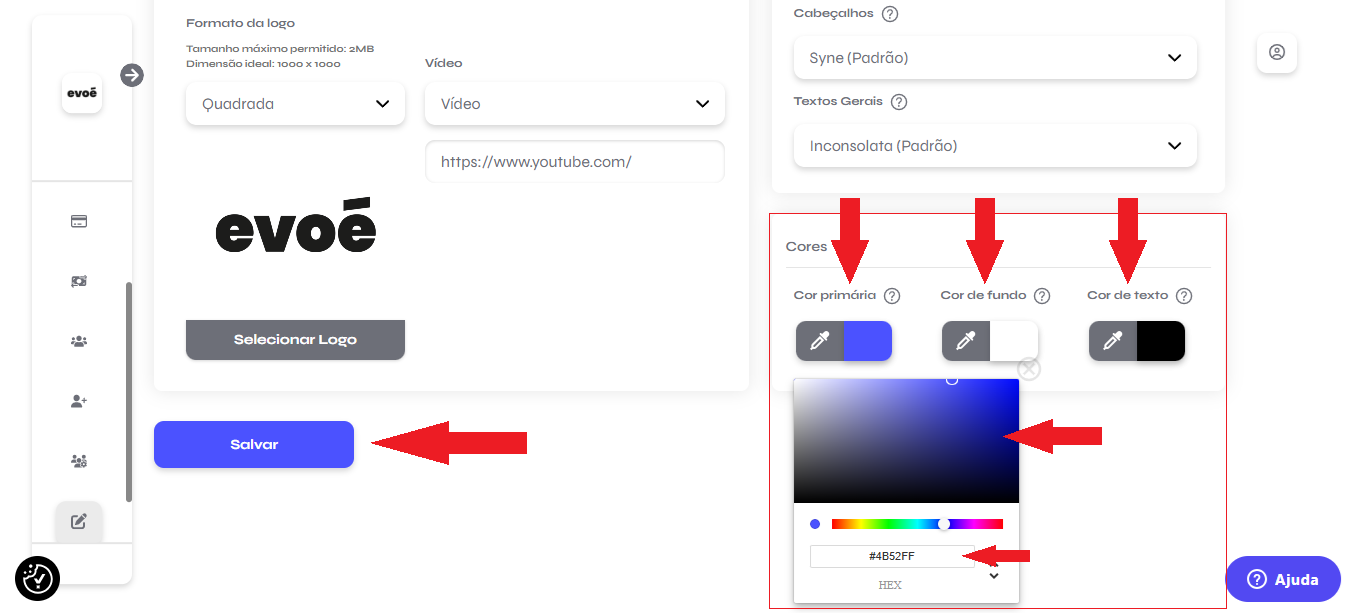Click the Cor de fundo eyedropper icon
Viewport: 1356px width, 613px height.
(x=966, y=341)
